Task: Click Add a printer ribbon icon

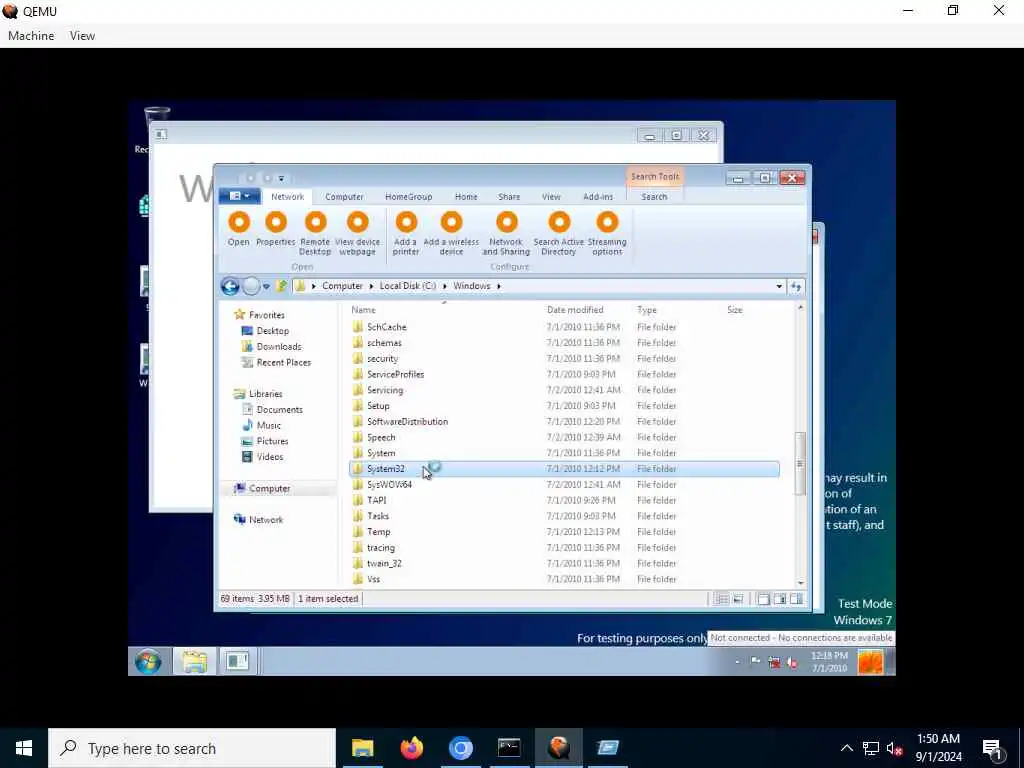Action: [x=406, y=223]
